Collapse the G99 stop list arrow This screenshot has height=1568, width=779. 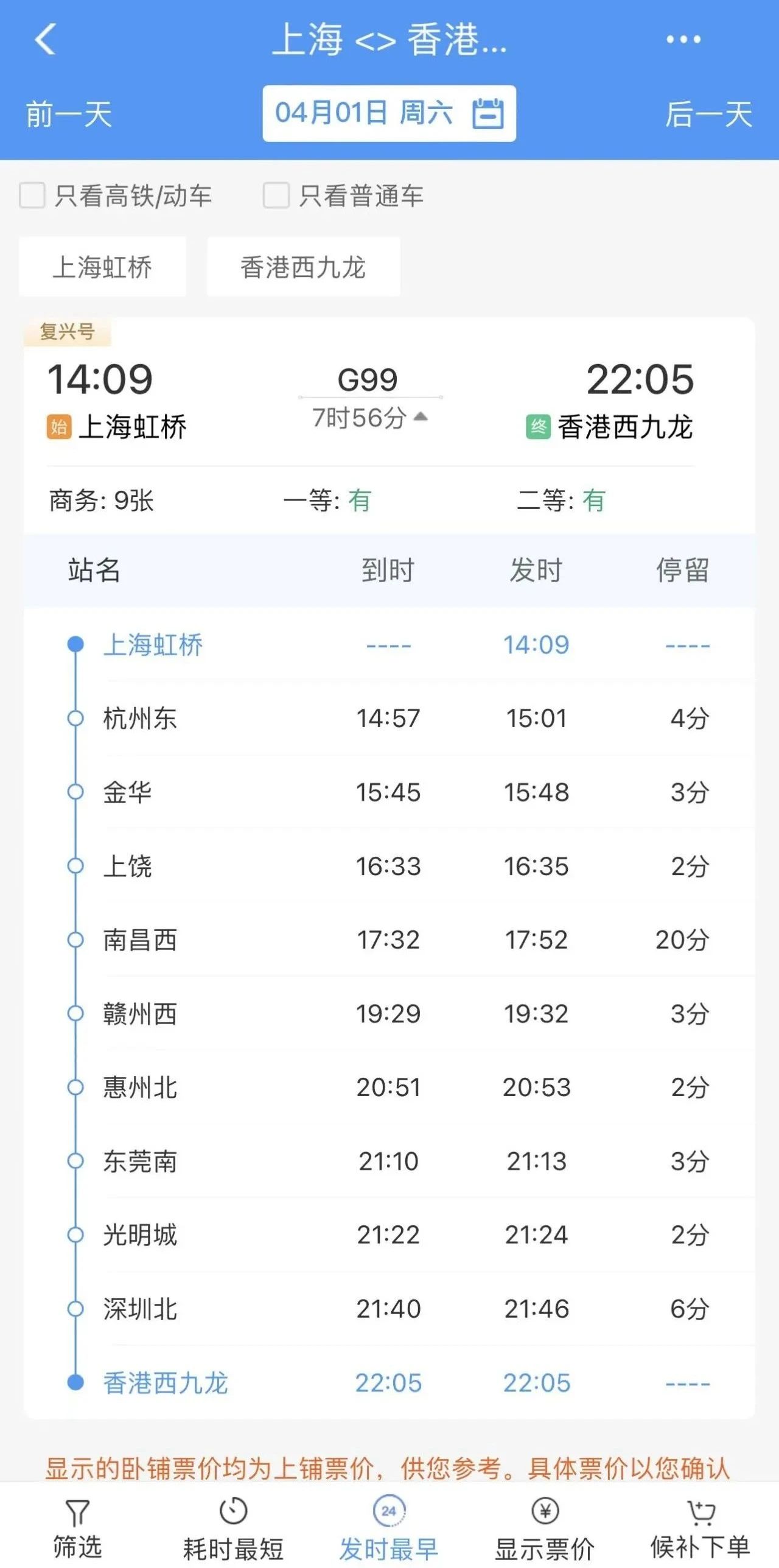(421, 417)
